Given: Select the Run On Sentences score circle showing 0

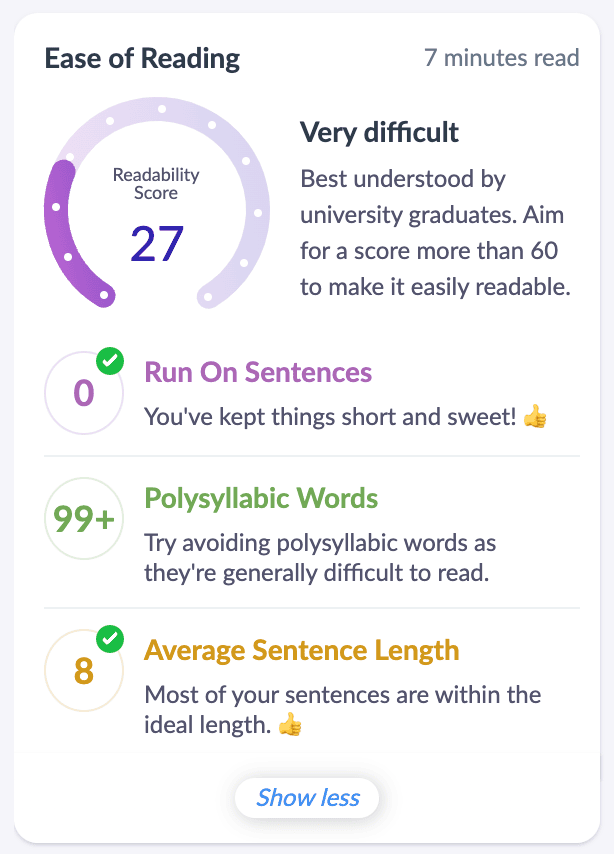Looking at the screenshot, I should click(x=83, y=392).
